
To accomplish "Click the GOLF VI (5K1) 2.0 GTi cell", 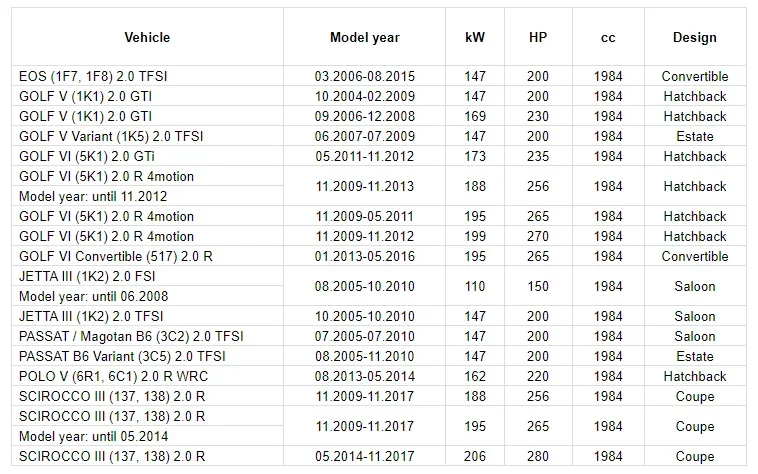I will [x=147, y=157].
